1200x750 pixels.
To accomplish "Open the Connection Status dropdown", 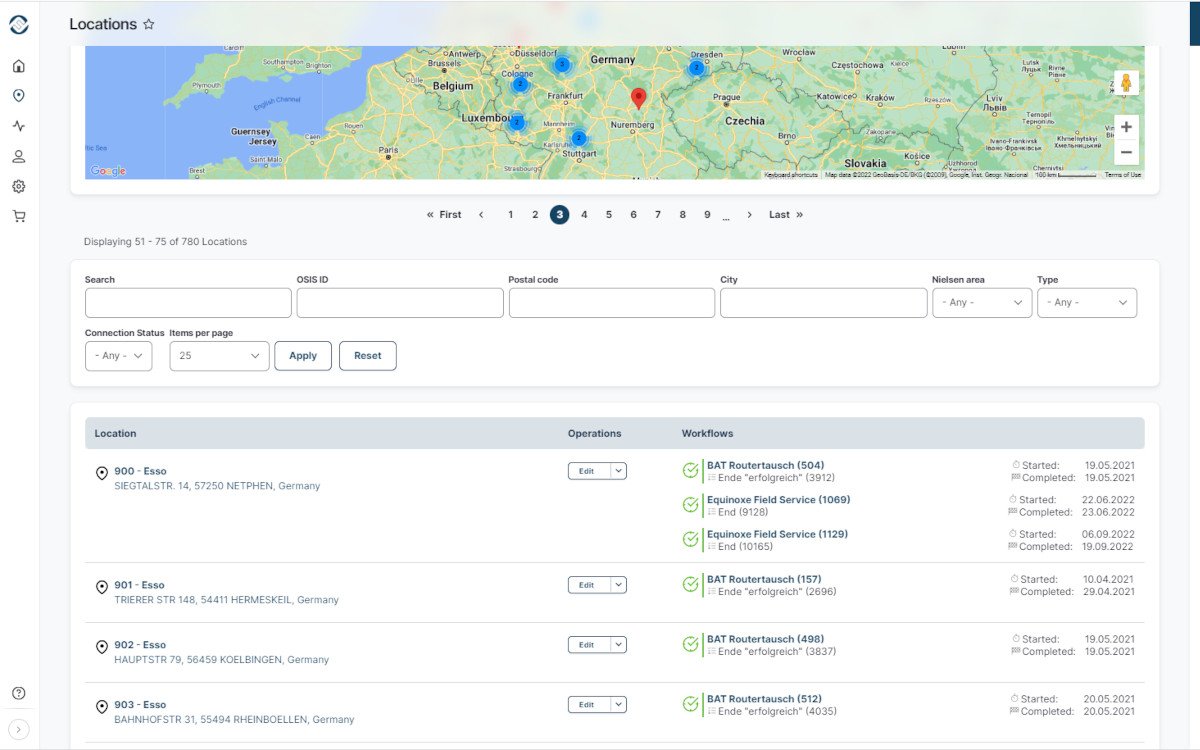I will (118, 356).
